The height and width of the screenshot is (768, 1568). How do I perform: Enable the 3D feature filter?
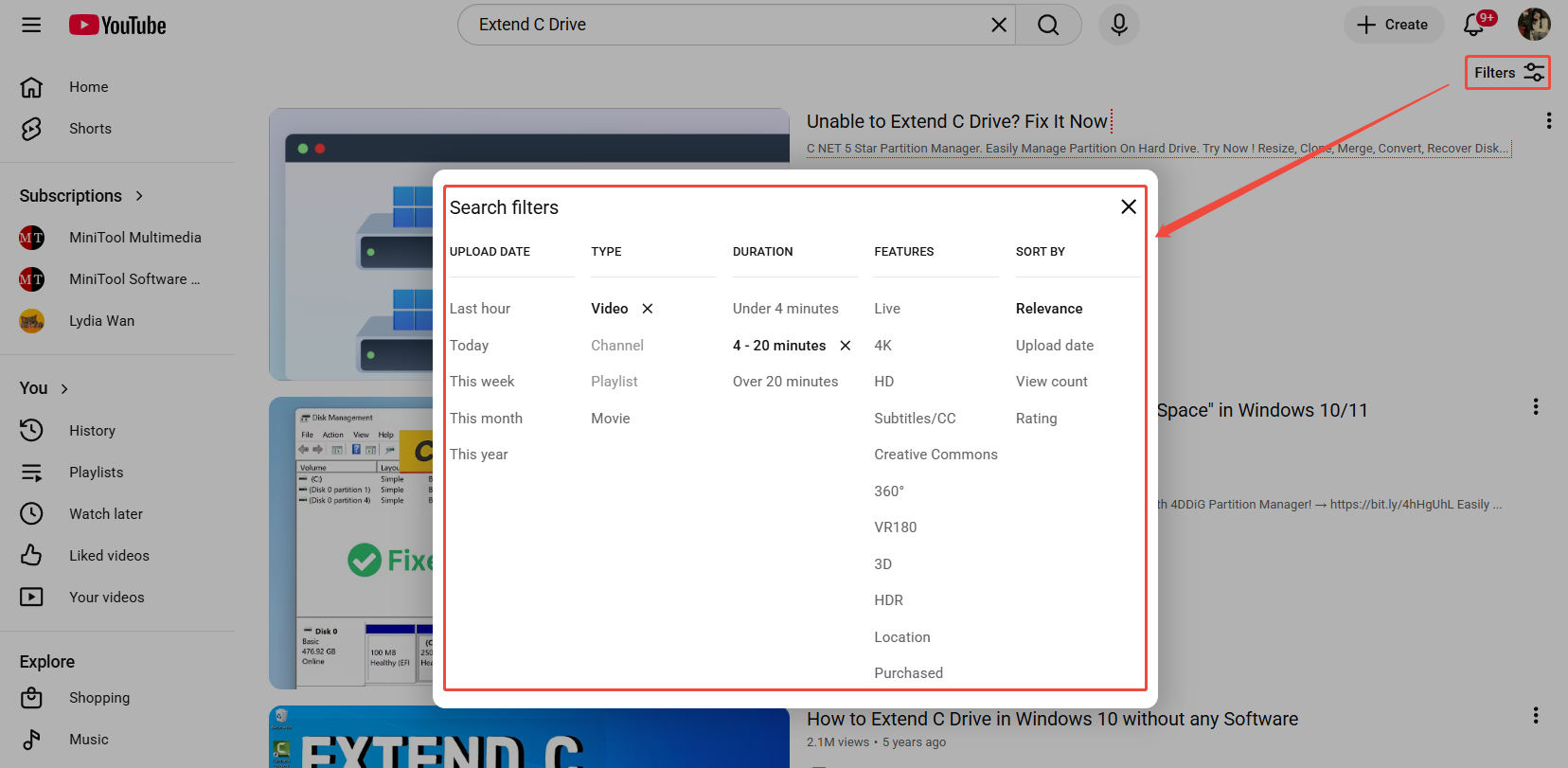[883, 564]
